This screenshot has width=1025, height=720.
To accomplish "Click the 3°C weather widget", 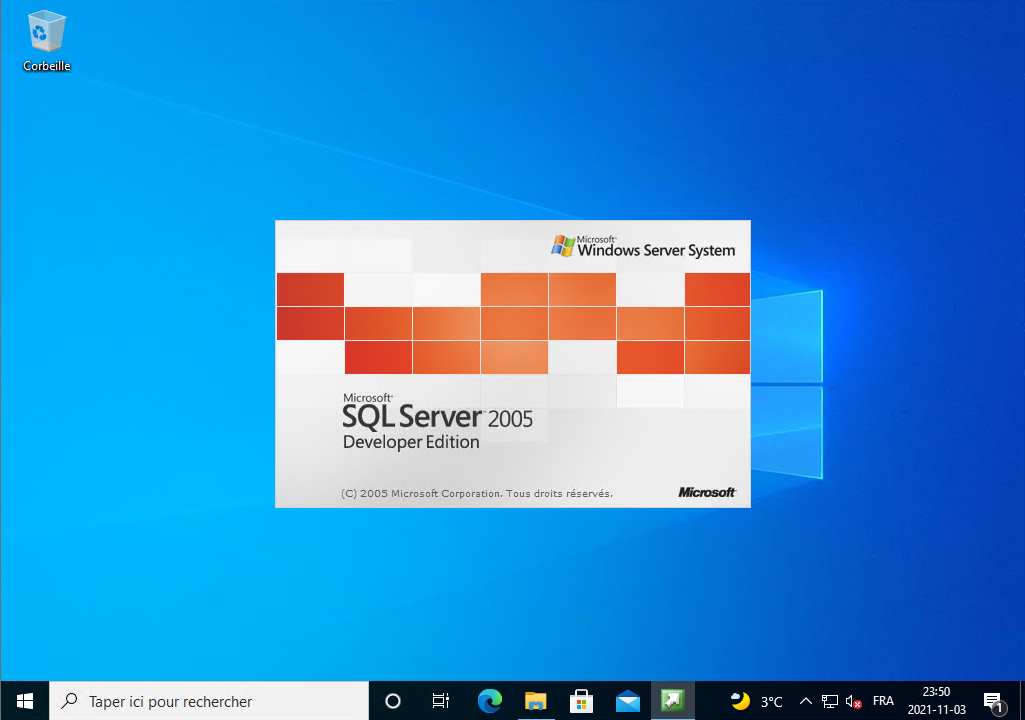I will (757, 701).
